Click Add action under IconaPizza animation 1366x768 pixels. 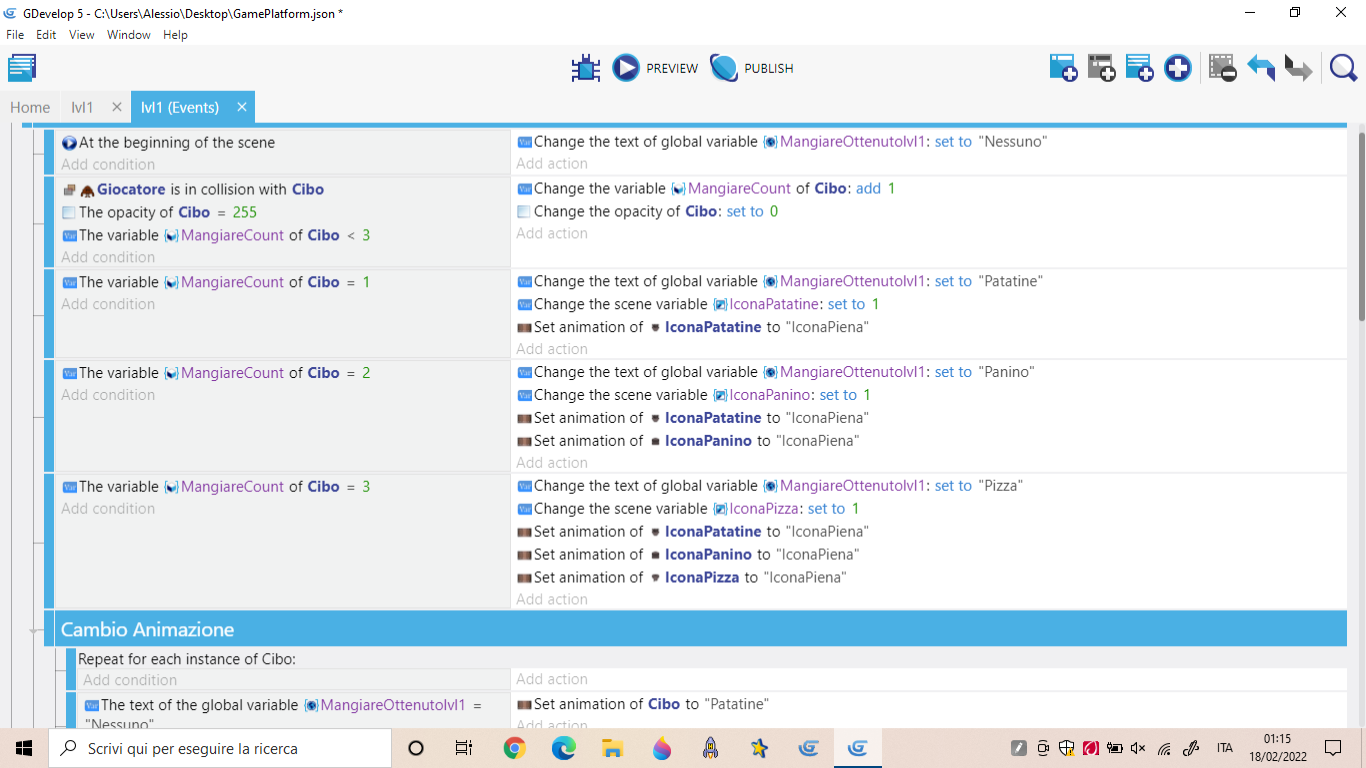click(x=552, y=599)
